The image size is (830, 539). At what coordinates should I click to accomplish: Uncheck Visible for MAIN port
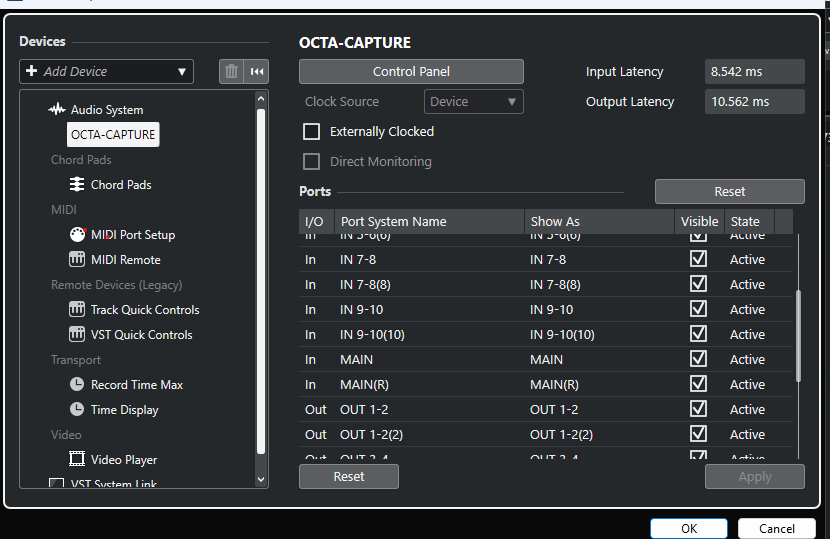[x=698, y=359]
